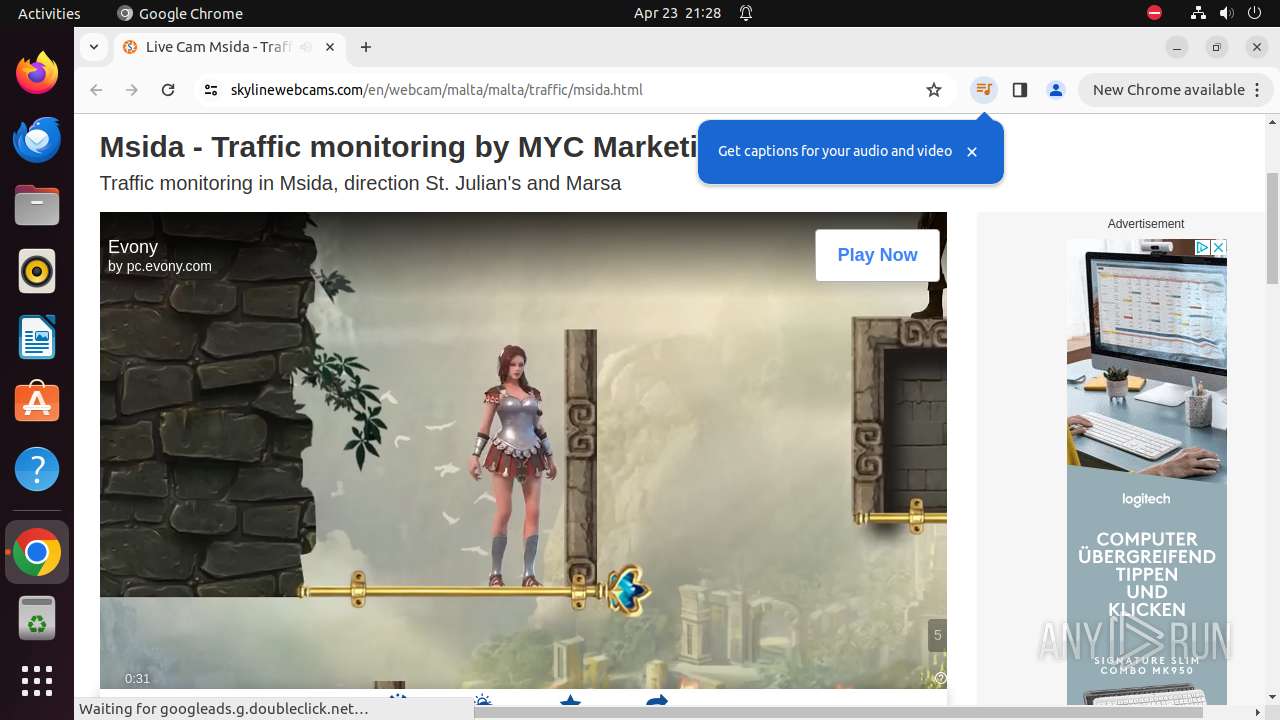This screenshot has height=720, width=1280.
Task: Click the red do-not-disturb indicator in top bar
Action: 1154,13
